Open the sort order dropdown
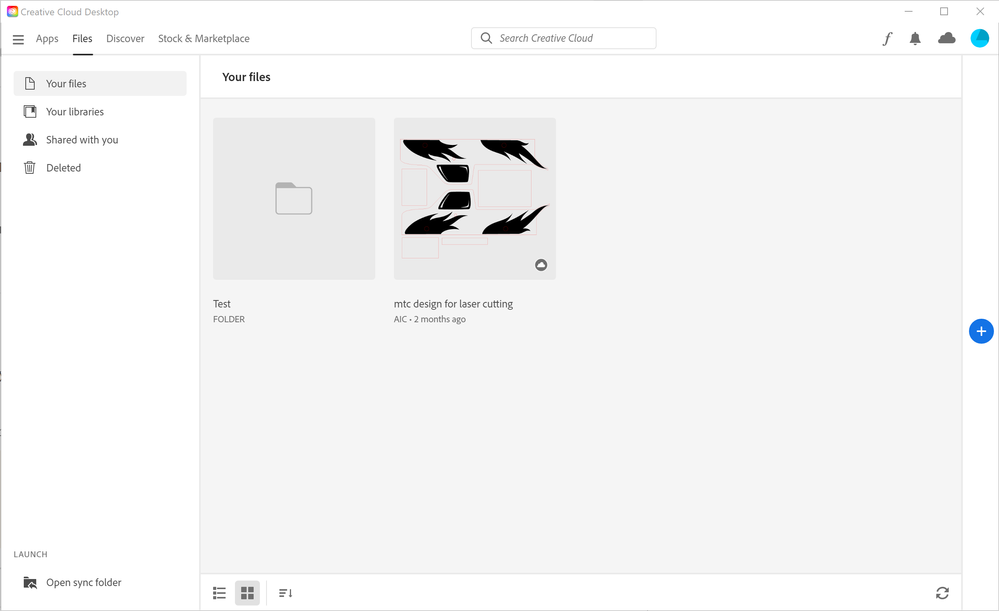Screen dimensions: 999x611 pos(285,593)
